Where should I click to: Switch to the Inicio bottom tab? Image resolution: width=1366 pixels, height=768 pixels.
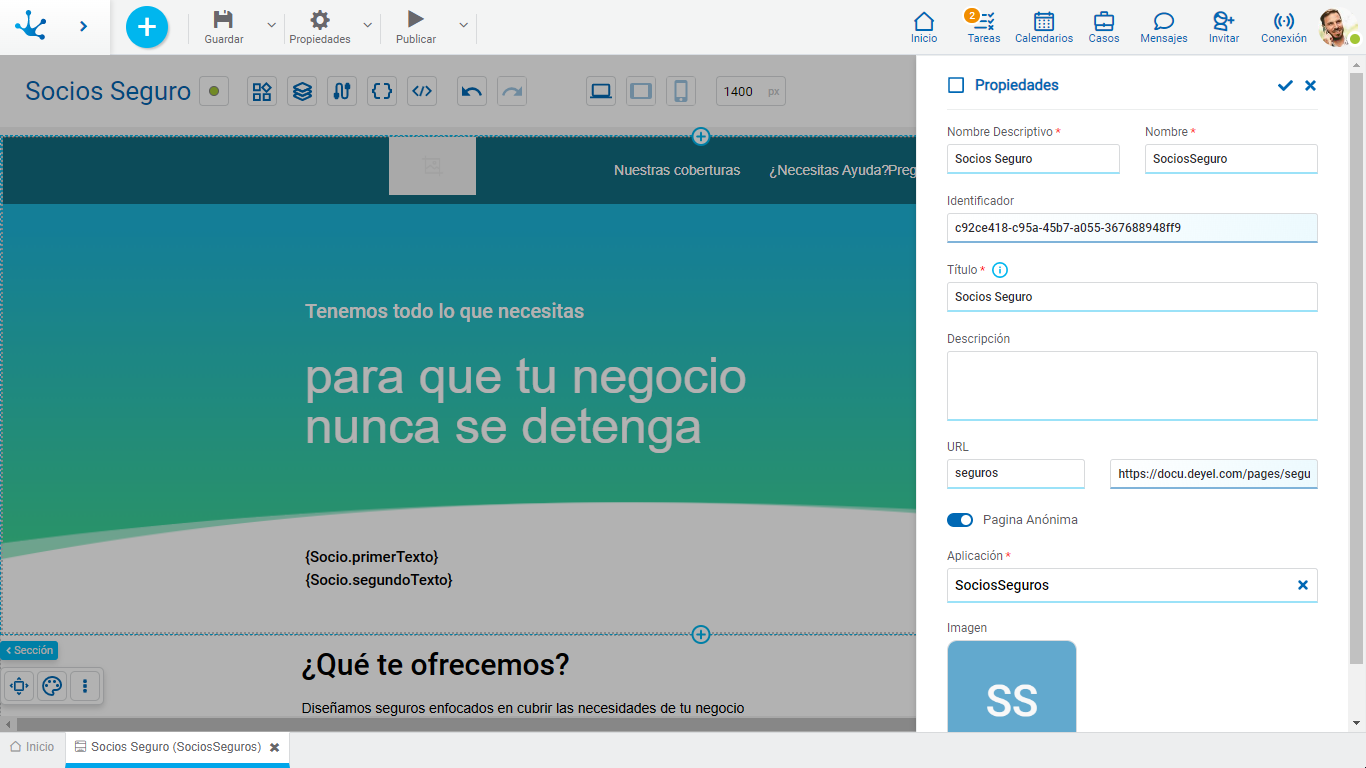coord(32,747)
